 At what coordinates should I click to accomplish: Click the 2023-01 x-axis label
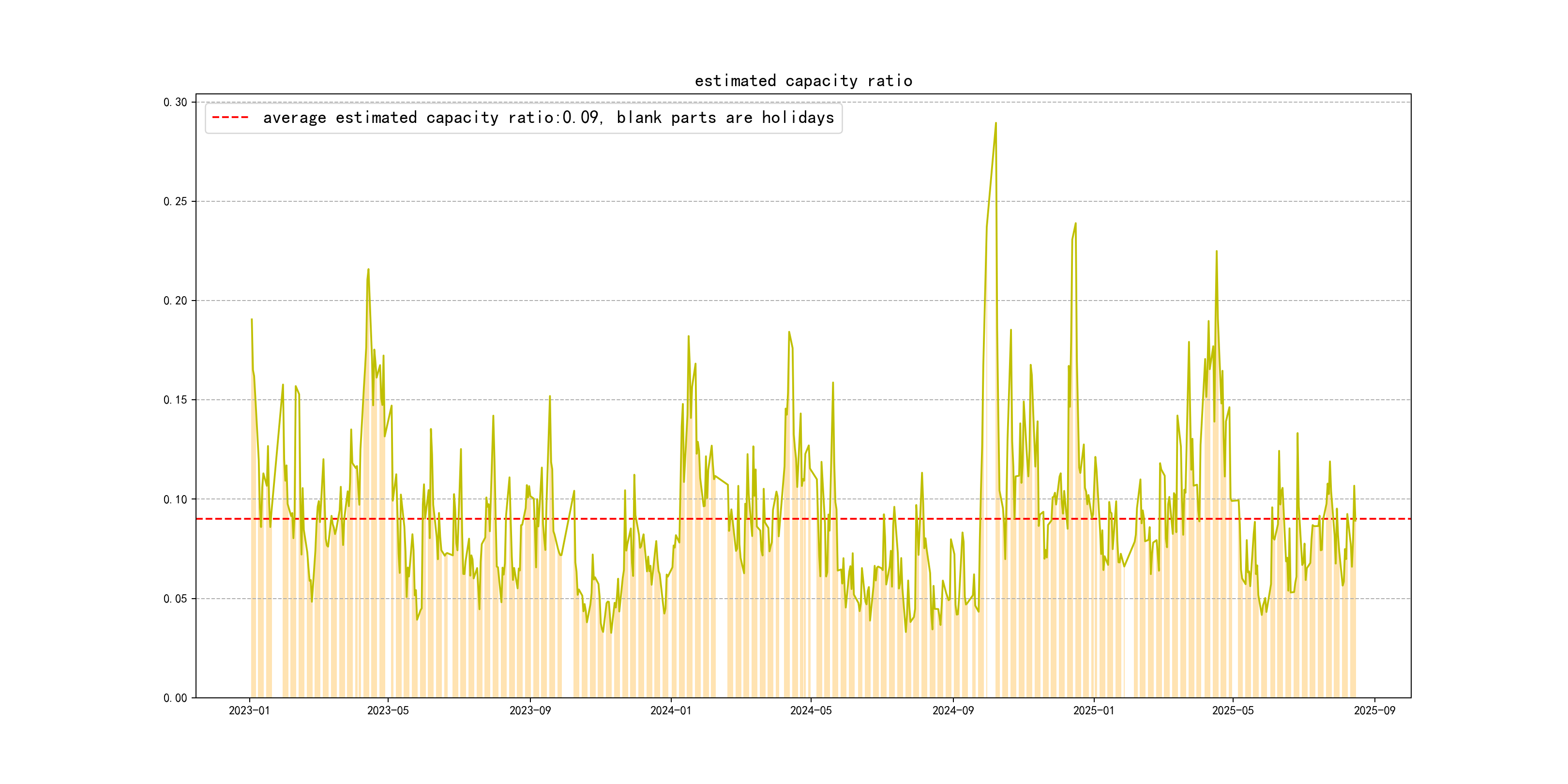(x=249, y=710)
